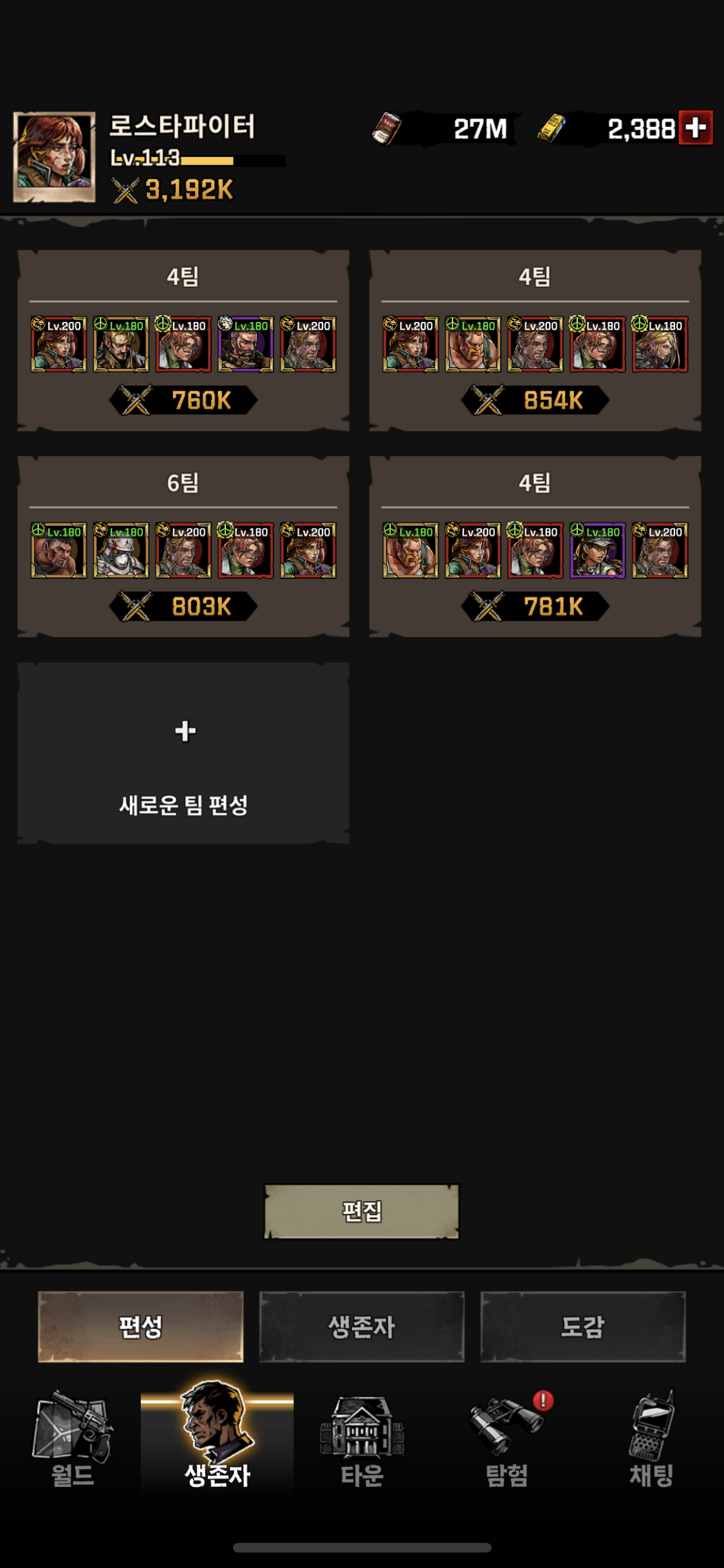Switch to the 생존자 tab
The height and width of the screenshot is (1568, 724).
coord(362,1326)
